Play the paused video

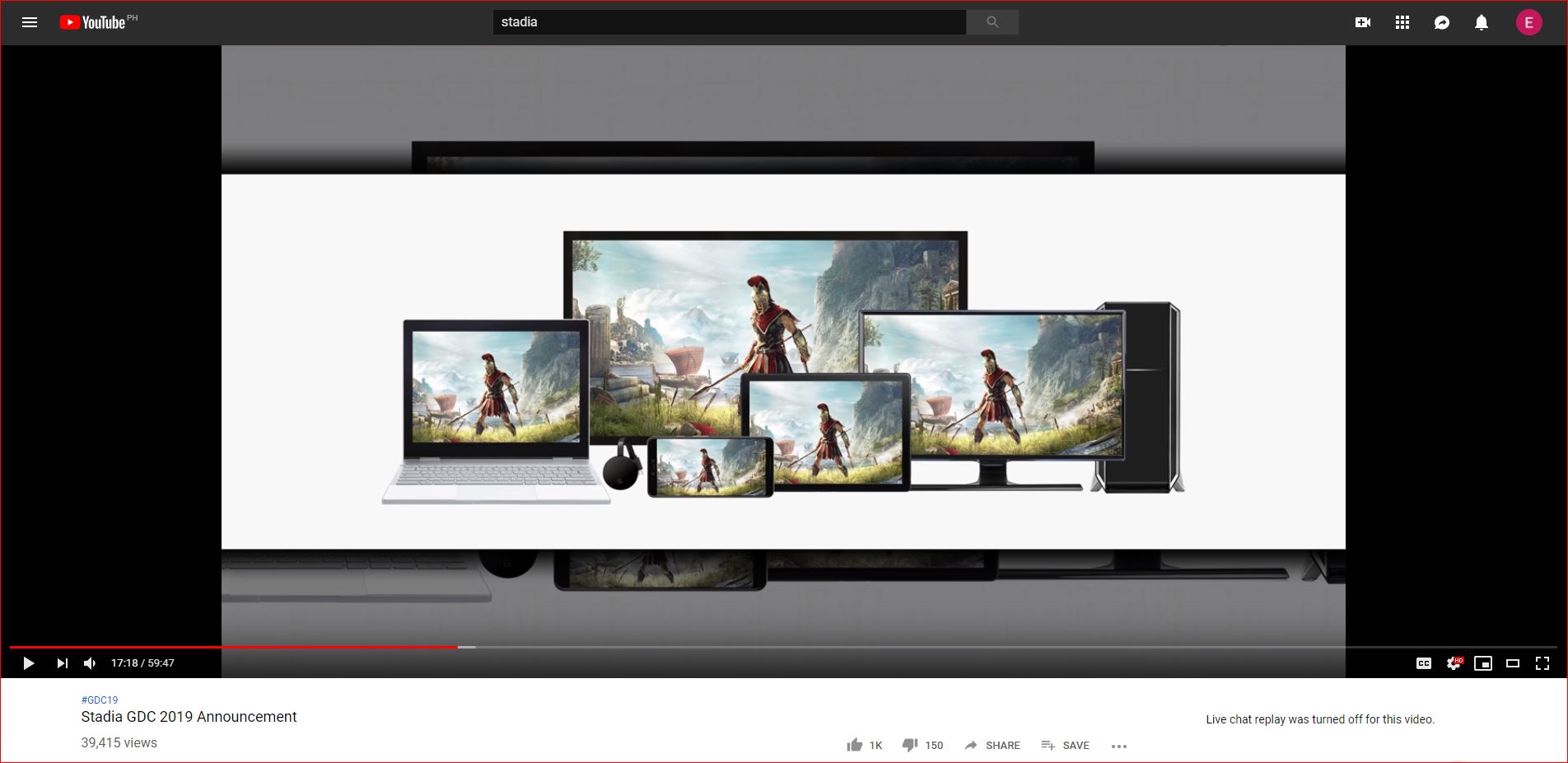[x=28, y=663]
